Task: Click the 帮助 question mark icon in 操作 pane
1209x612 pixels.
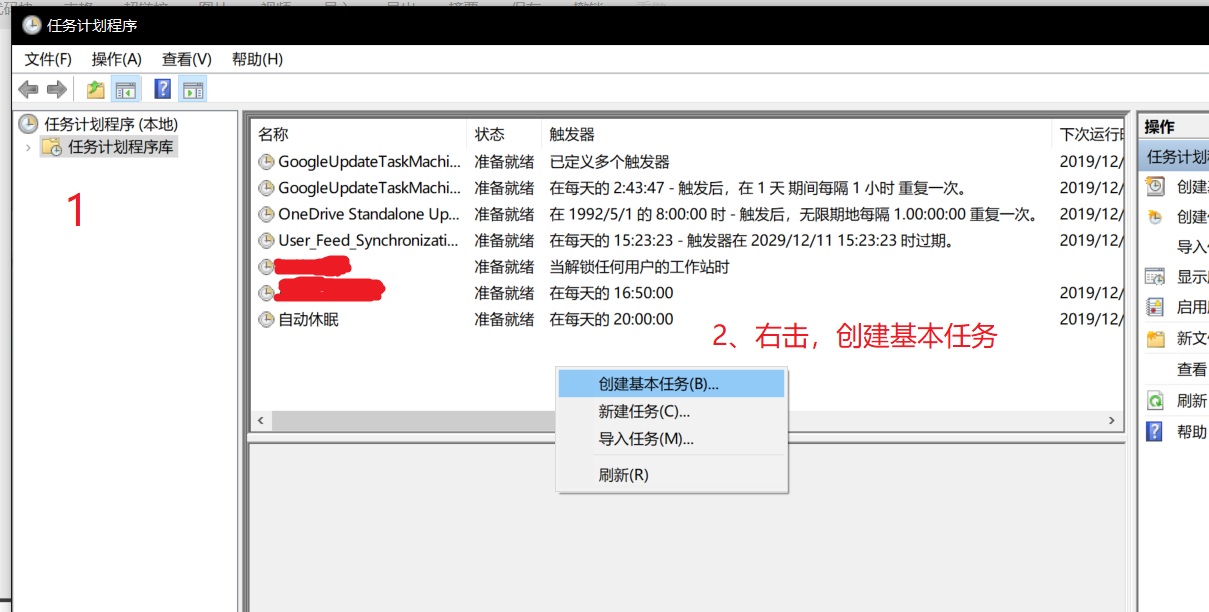Action: point(1155,431)
